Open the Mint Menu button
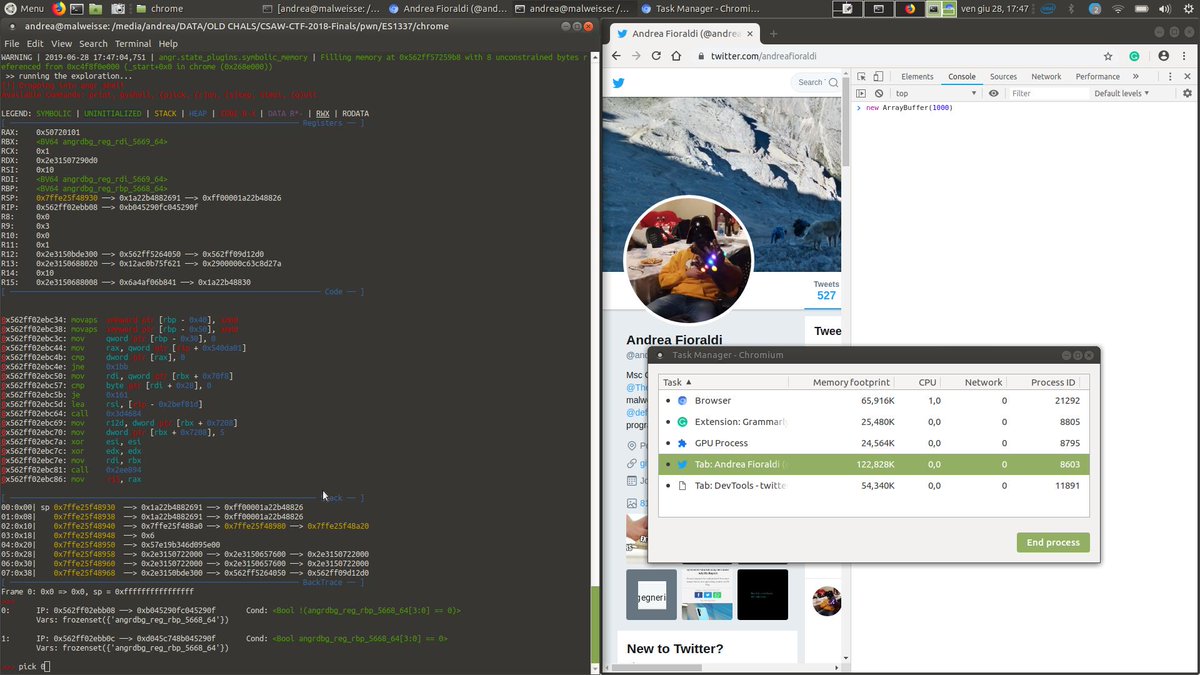The image size is (1200, 675). point(24,8)
